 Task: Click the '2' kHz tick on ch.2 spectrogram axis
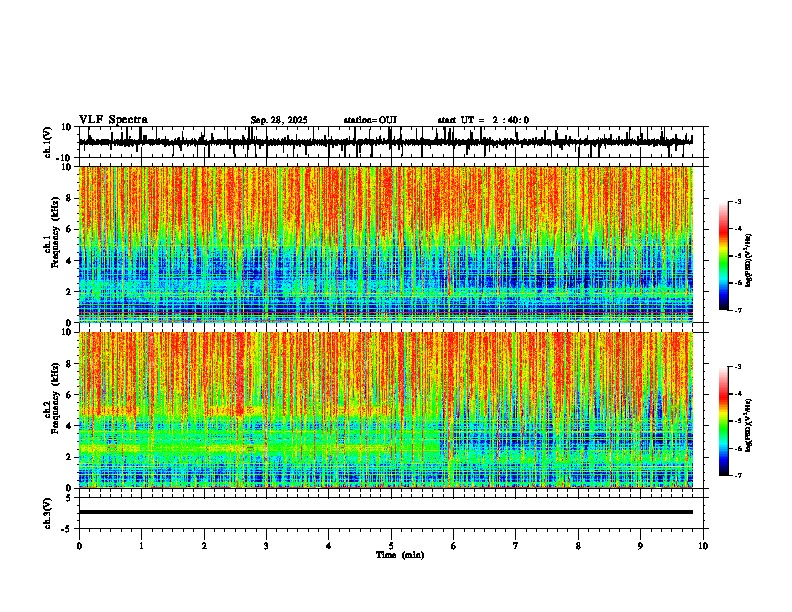click(70, 456)
